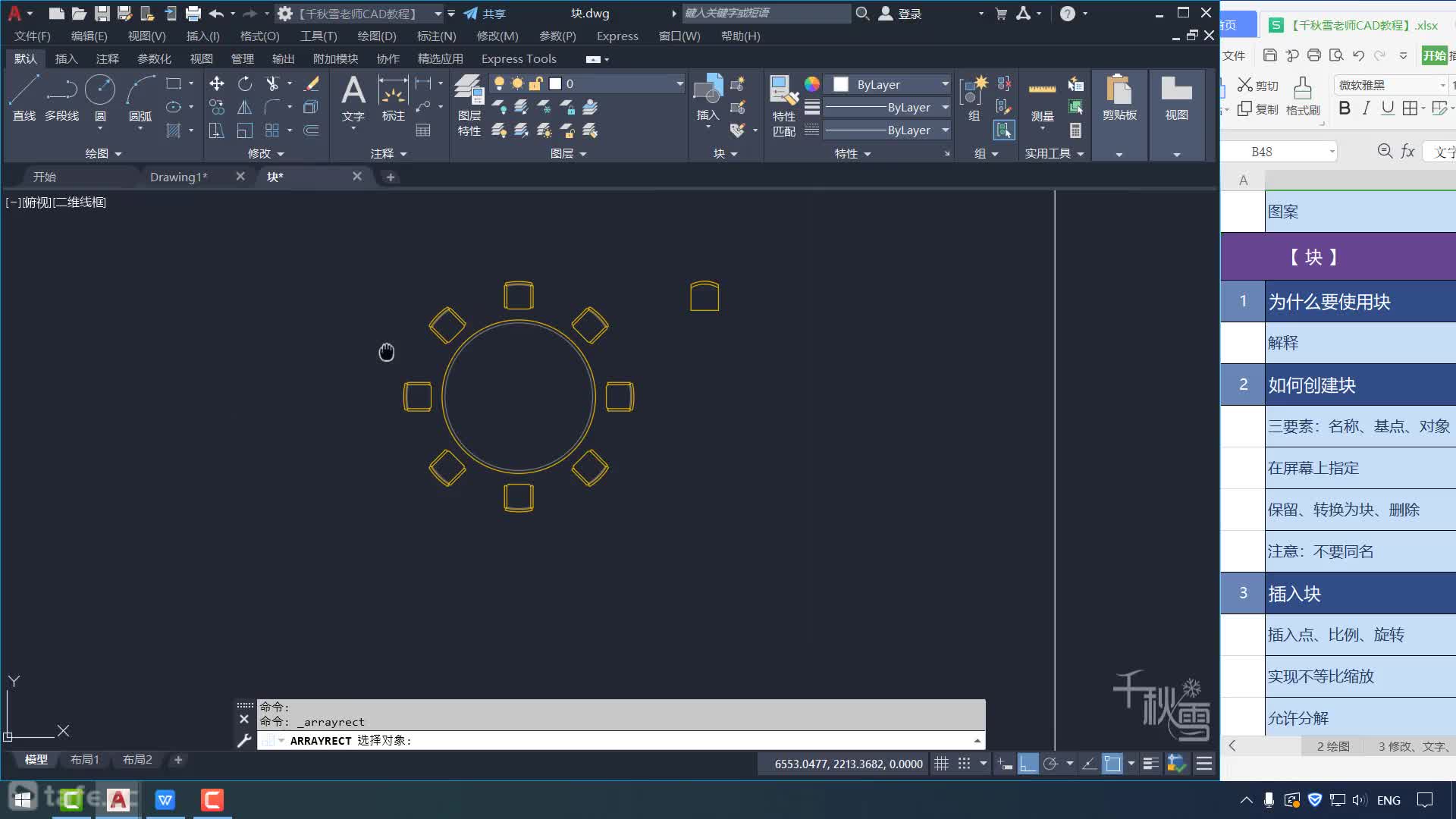Toggle dynamic input in status bar
This screenshot has height=819, width=1456.
coord(1005,764)
